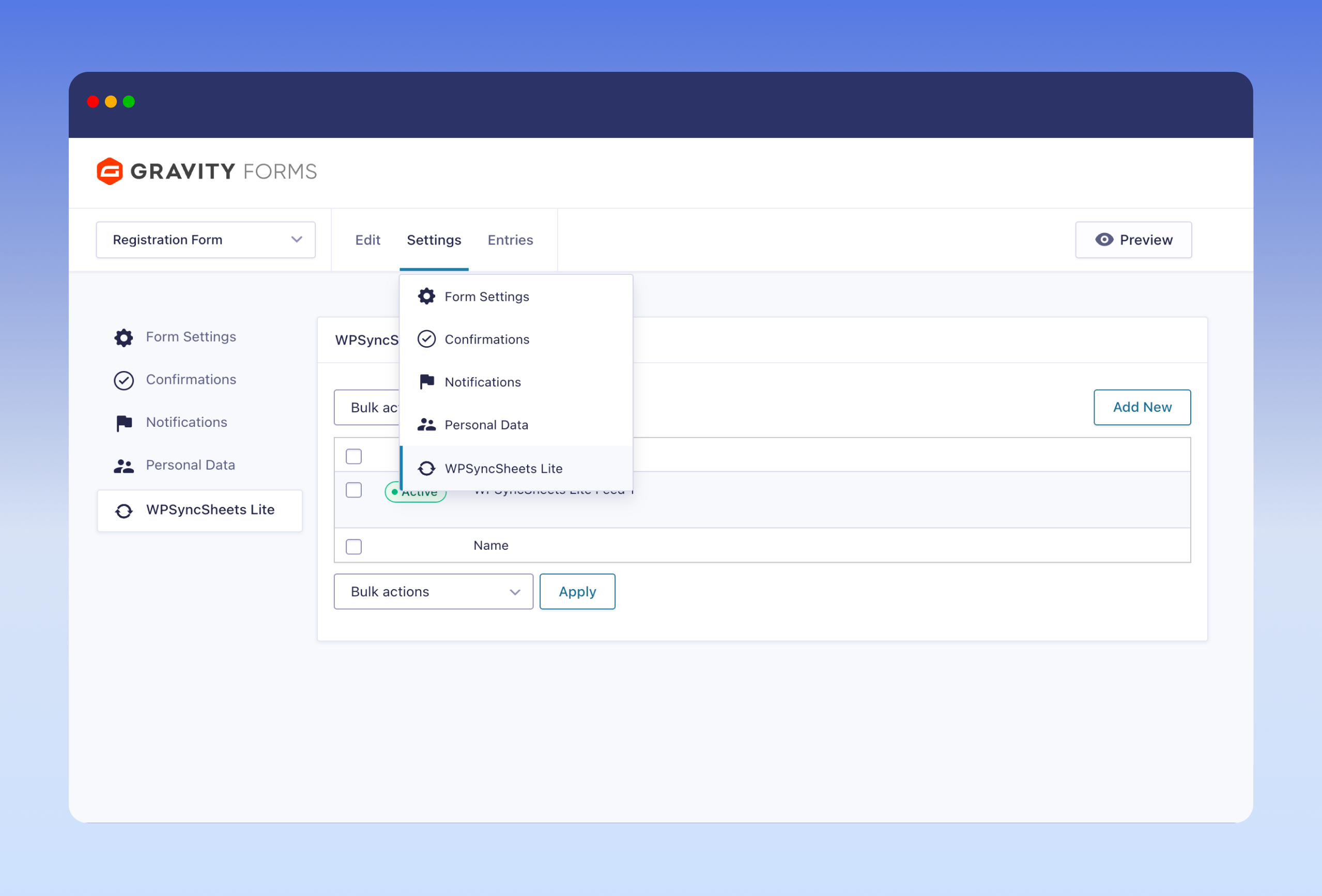Tick the header select-all checkbox

coord(354,456)
